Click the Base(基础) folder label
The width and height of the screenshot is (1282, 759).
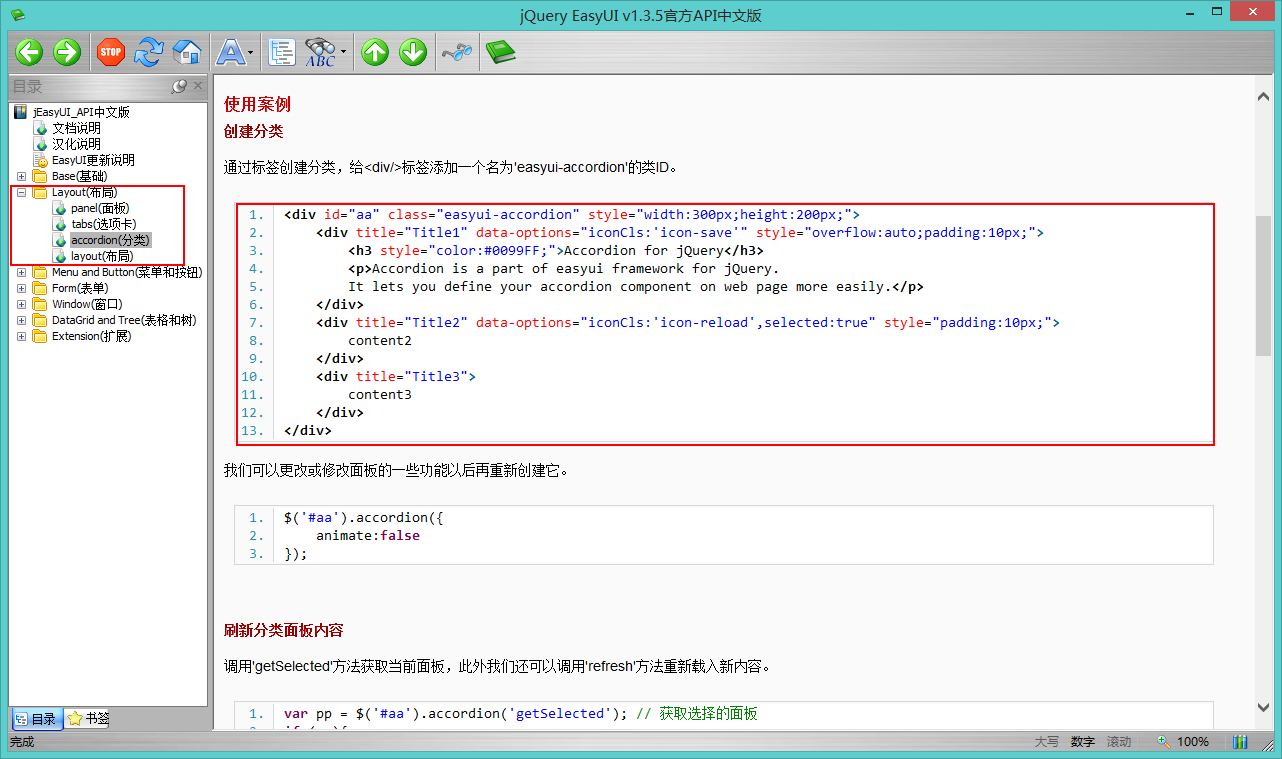79,176
